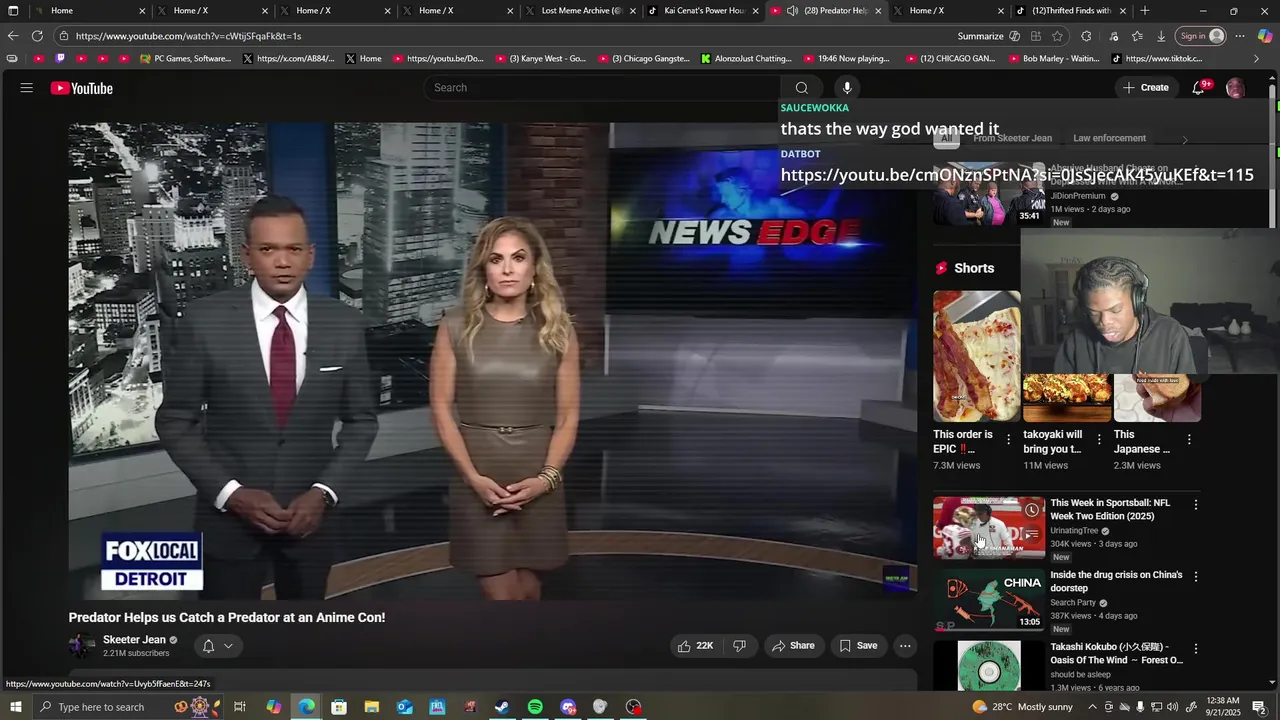Viewport: 1280px width, 720px height.
Task: Switch to Kai Cenat's Power Hour tab
Action: pyautogui.click(x=702, y=11)
